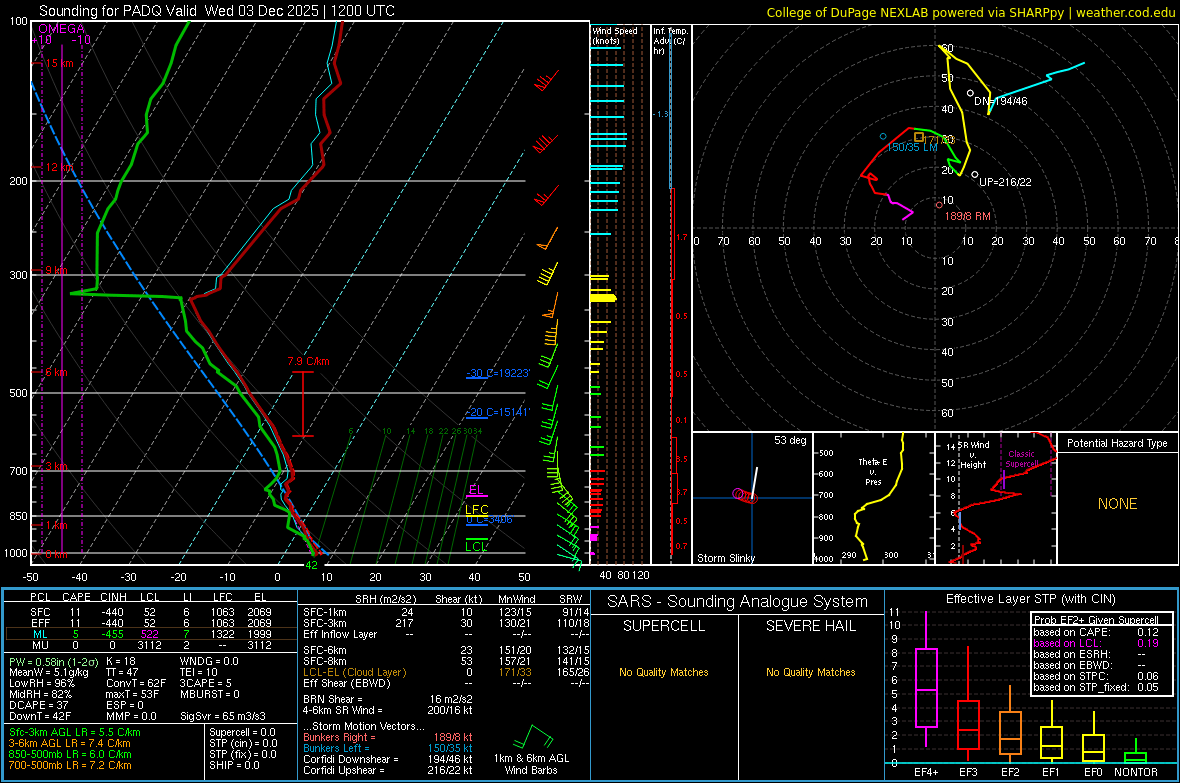
Task: Click the SFC-1km SRH row
Action: (x=446, y=612)
